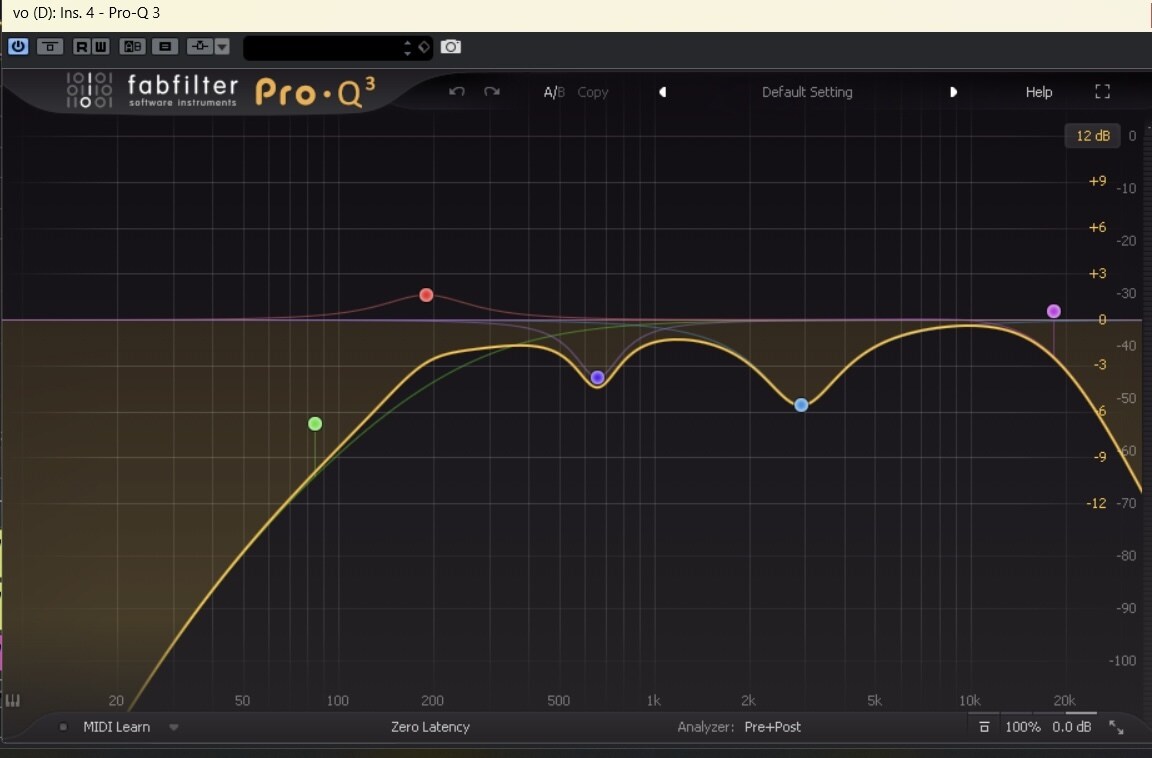Click the resize interface icon at bottom right
The image size is (1152, 758).
pyautogui.click(x=1116, y=727)
